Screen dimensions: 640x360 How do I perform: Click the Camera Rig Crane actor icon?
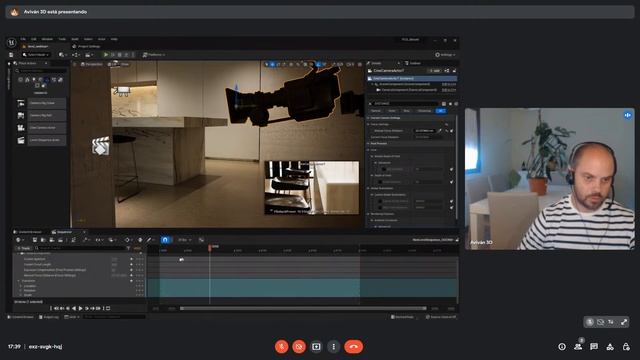click(x=21, y=103)
